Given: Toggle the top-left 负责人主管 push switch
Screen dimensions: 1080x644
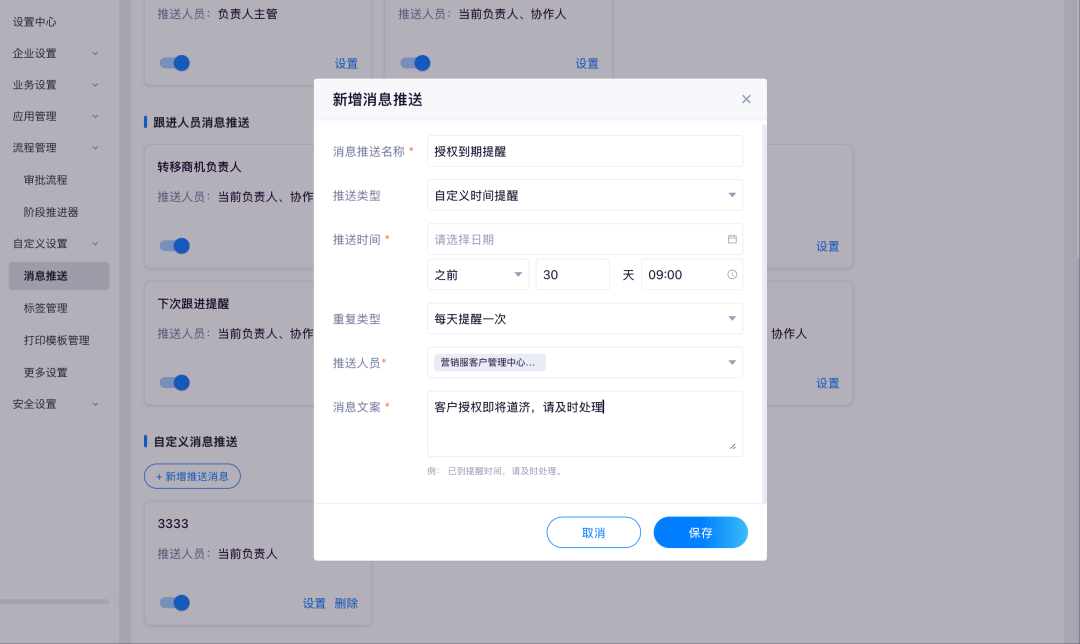Looking at the screenshot, I should 174,62.
